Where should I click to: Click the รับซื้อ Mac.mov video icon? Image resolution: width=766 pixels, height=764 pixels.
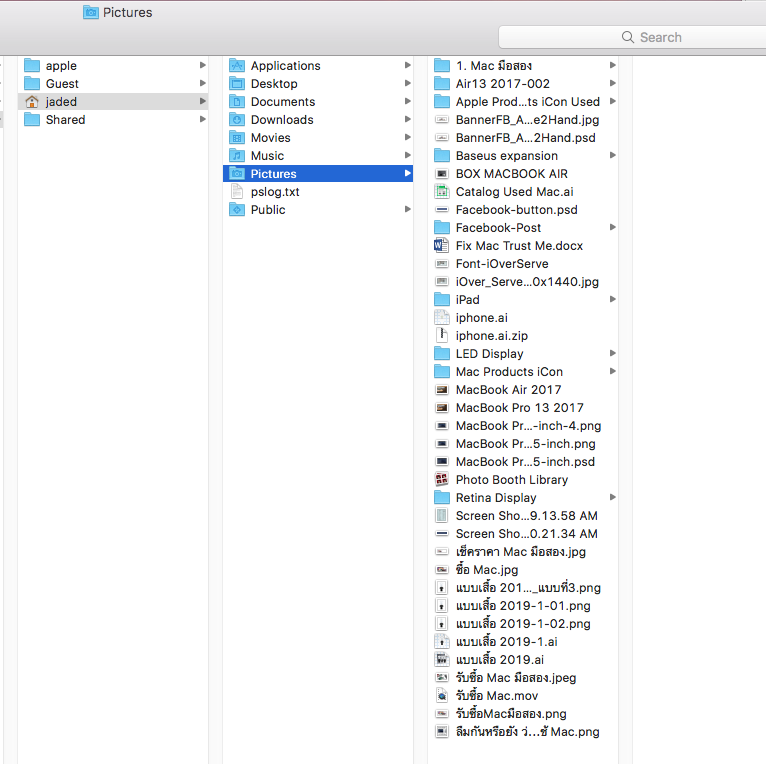[x=442, y=695]
